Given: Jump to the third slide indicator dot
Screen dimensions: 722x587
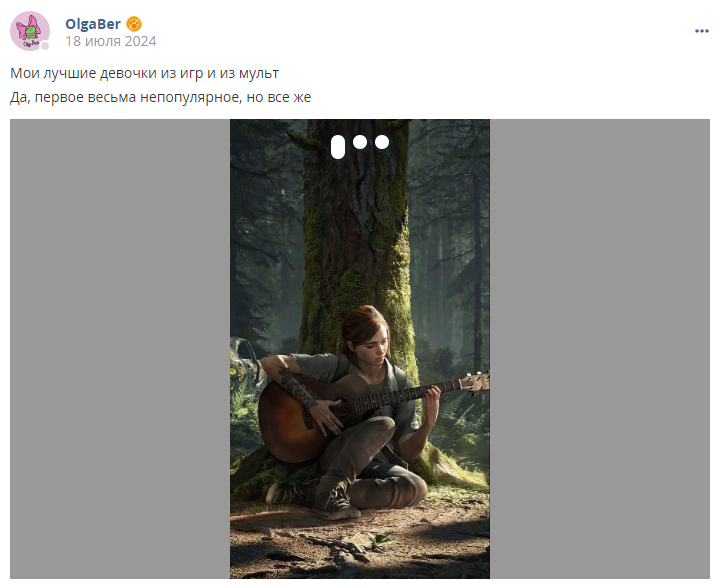Looking at the screenshot, I should (382, 142).
